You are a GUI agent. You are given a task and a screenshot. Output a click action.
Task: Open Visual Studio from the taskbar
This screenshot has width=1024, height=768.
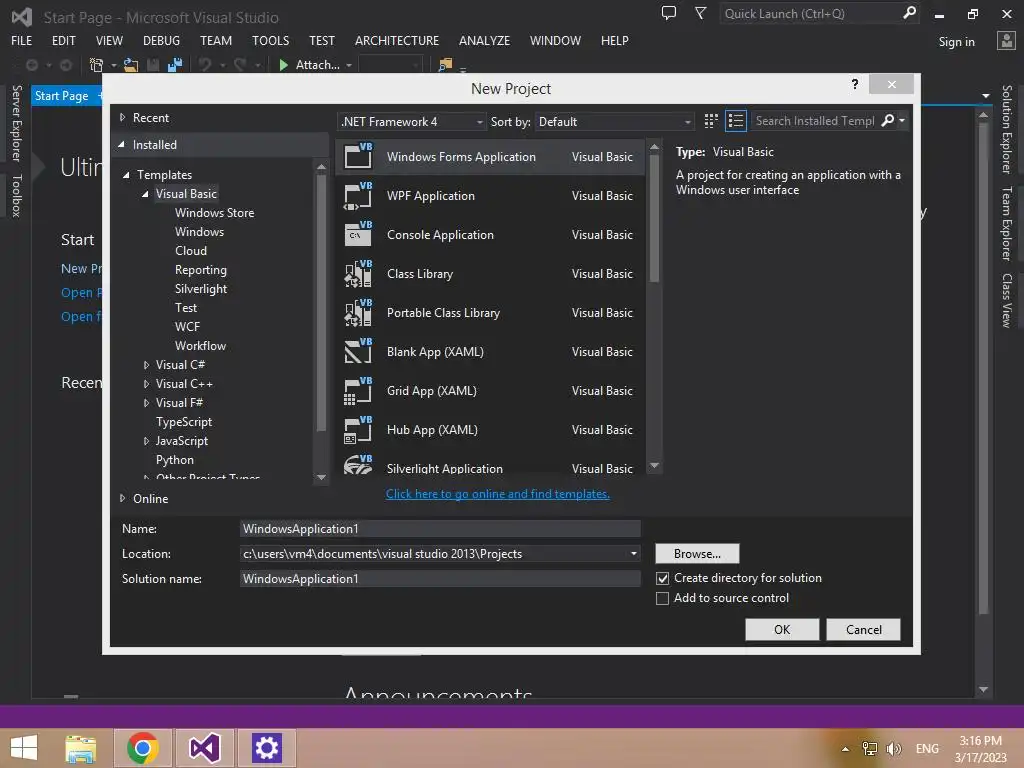[x=204, y=748]
